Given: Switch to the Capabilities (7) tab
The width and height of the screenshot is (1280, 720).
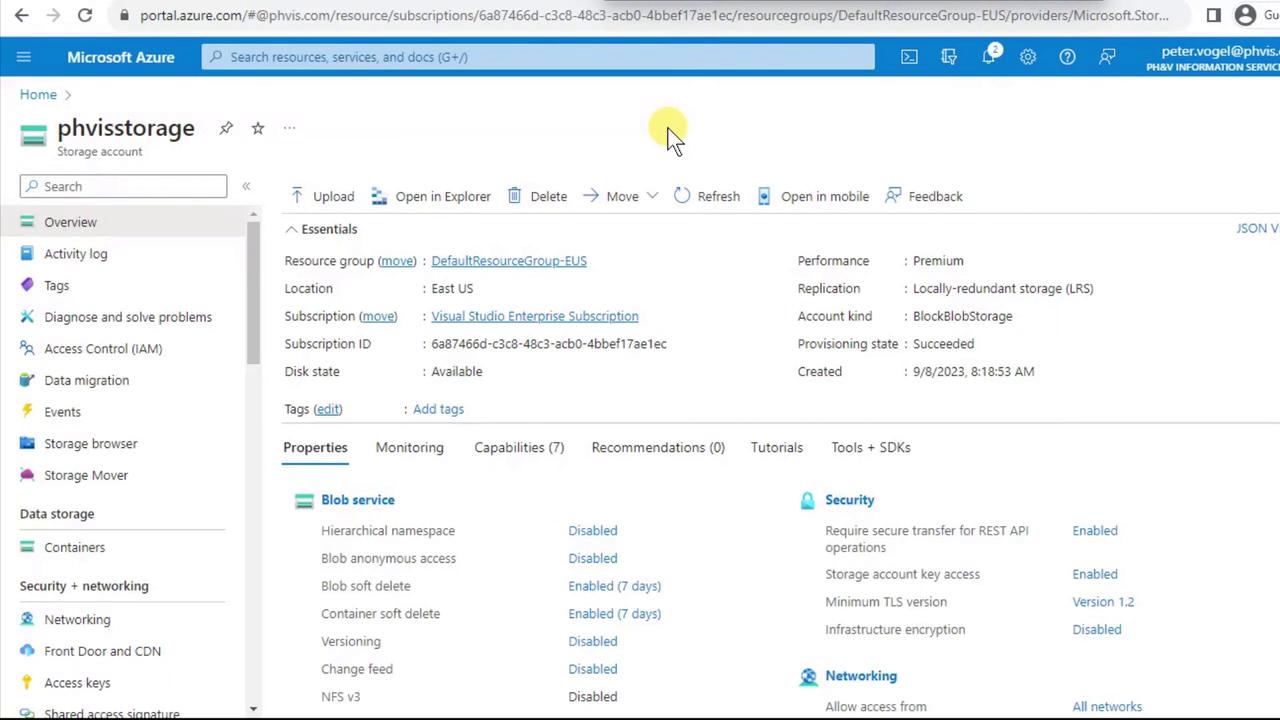Looking at the screenshot, I should (519, 448).
